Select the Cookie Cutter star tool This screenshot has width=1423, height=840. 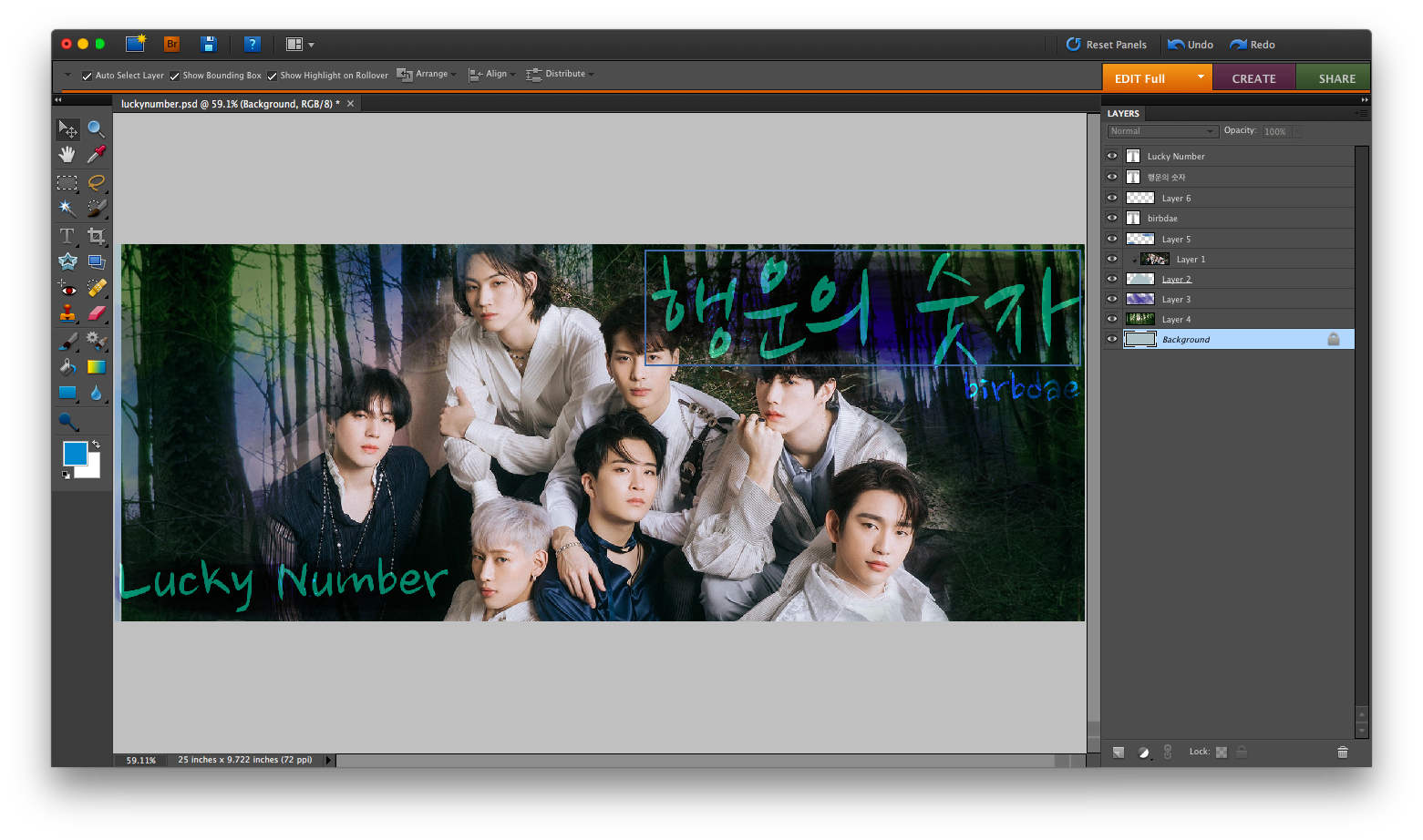[x=67, y=261]
